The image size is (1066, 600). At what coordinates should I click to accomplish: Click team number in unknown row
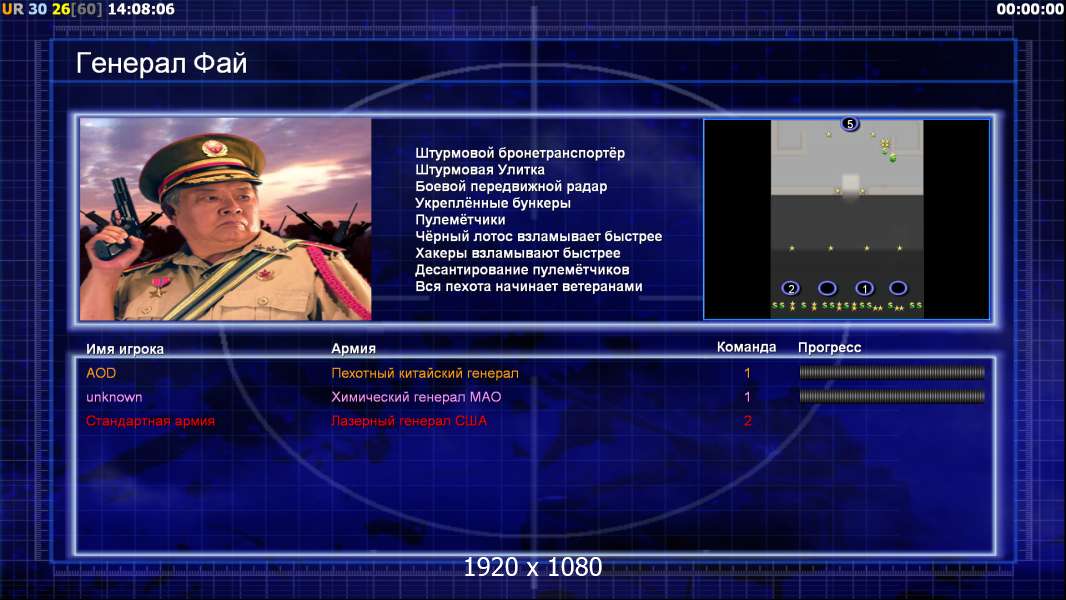pyautogui.click(x=747, y=397)
